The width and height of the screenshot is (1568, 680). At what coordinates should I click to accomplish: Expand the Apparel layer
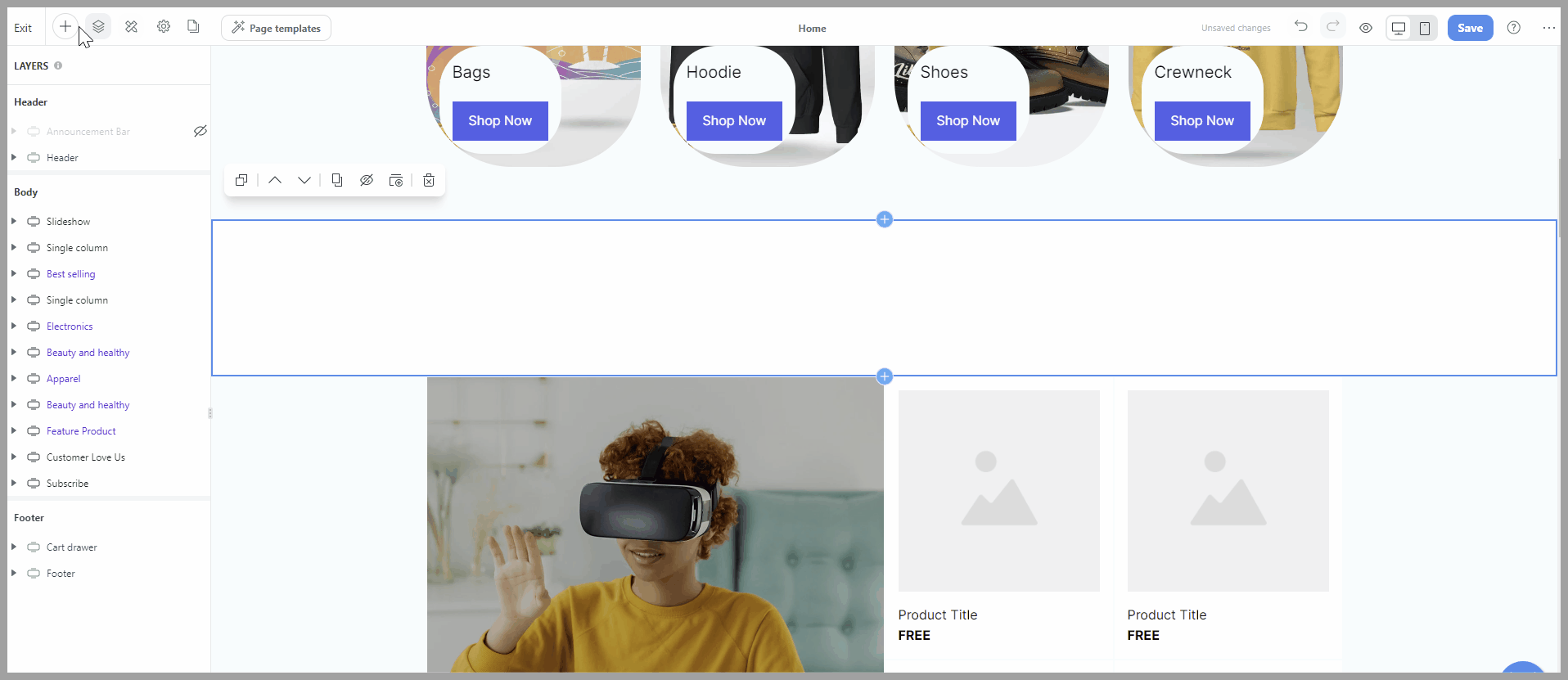(x=14, y=378)
